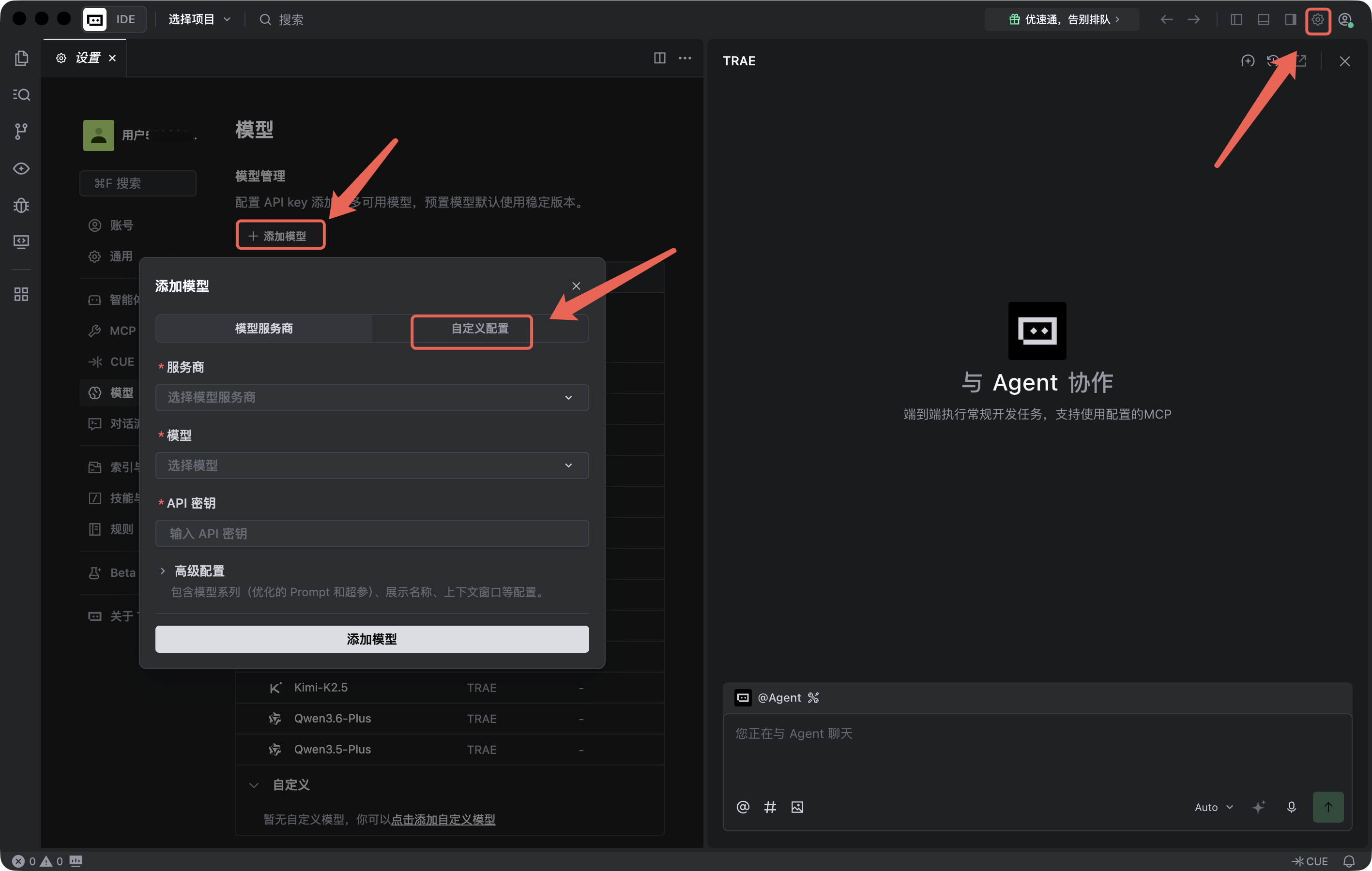
Task: Open the 选择项目 project dropdown
Action: [199, 19]
